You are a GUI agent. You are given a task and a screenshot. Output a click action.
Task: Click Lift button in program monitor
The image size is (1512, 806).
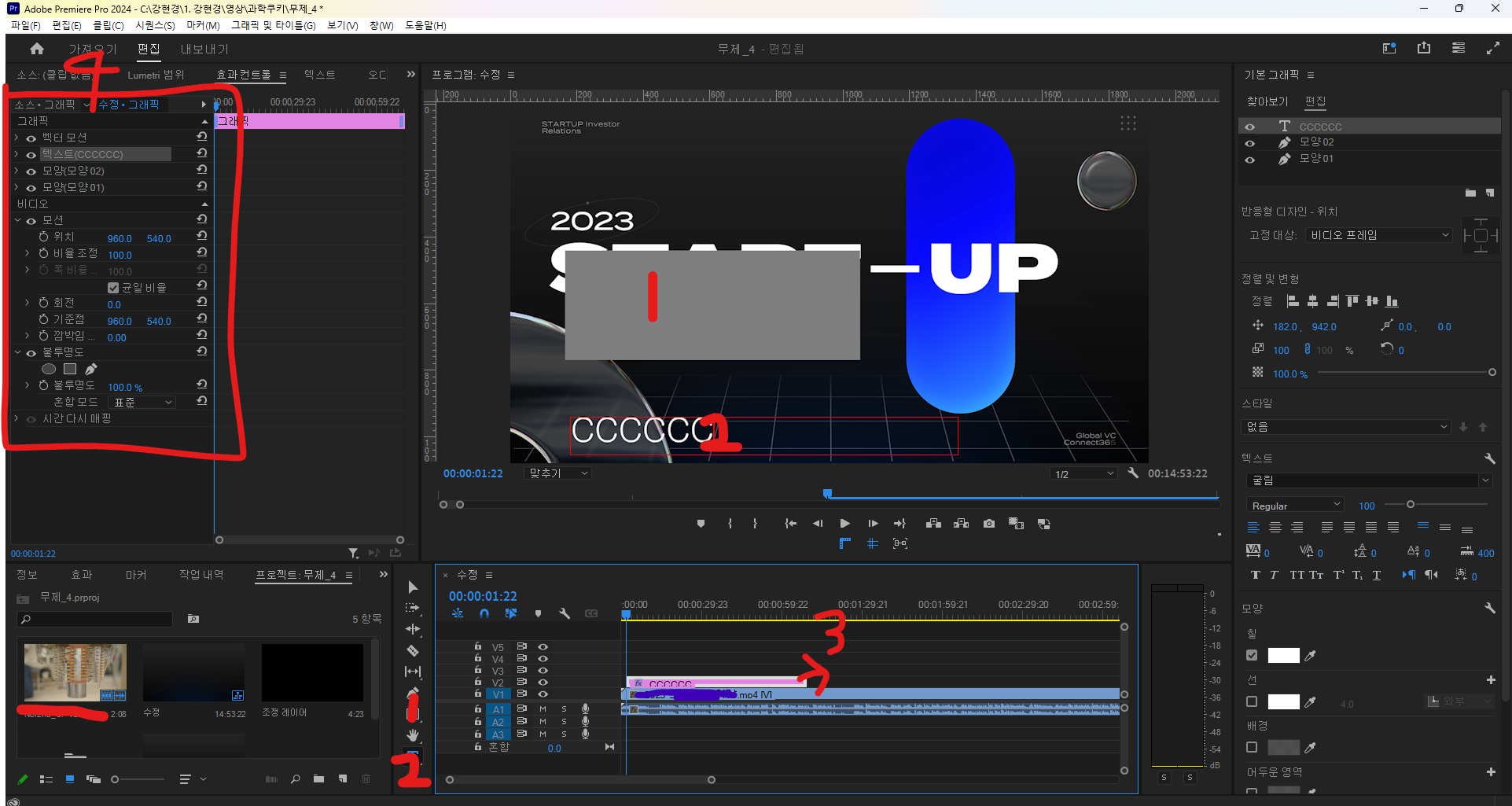933,524
